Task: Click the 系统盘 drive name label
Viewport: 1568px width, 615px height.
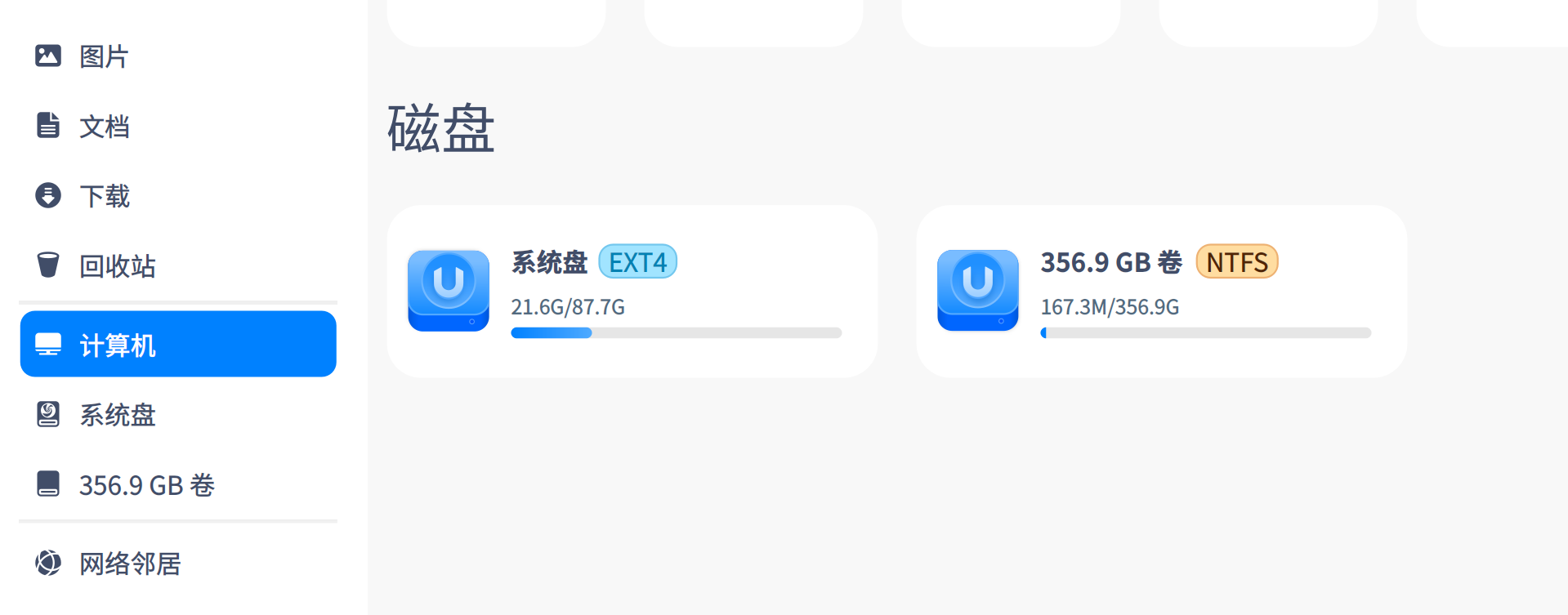Action: point(549,261)
